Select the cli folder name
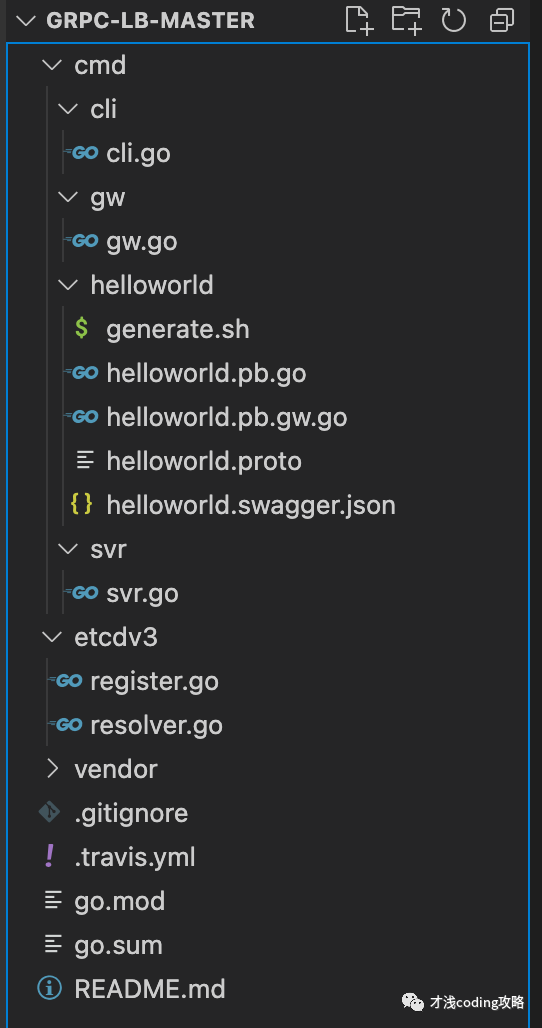 (x=104, y=109)
